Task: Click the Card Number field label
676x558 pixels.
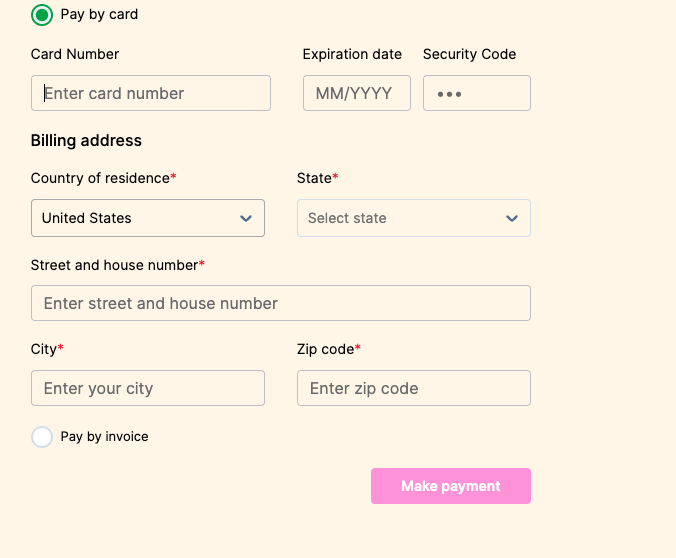Action: [x=75, y=54]
